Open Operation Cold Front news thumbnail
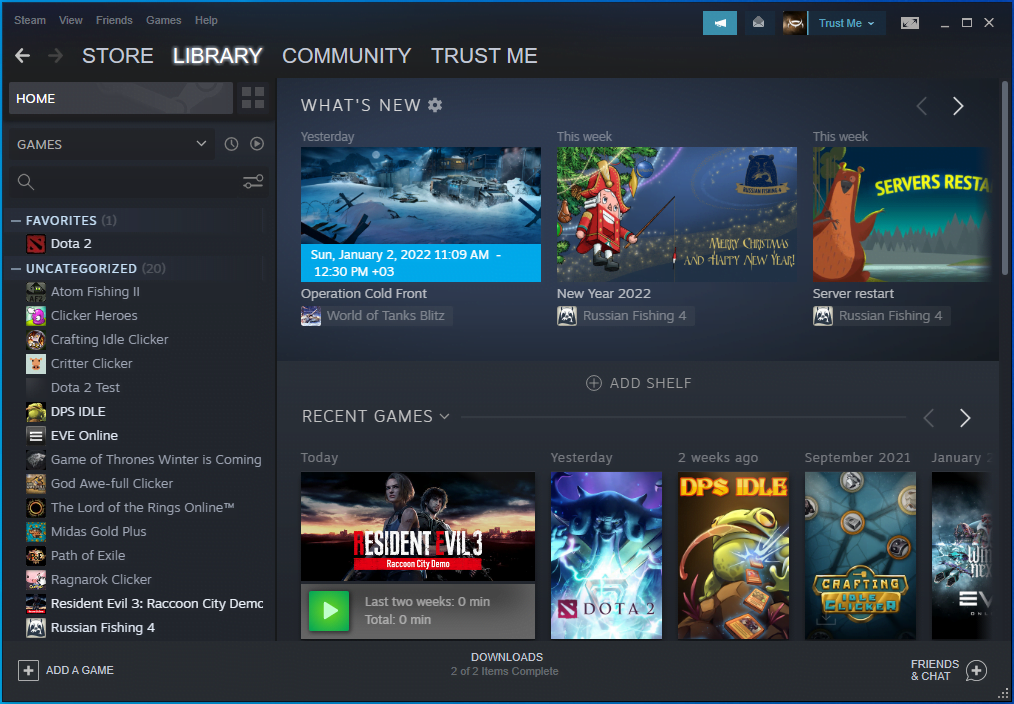1014x704 pixels. coord(421,214)
